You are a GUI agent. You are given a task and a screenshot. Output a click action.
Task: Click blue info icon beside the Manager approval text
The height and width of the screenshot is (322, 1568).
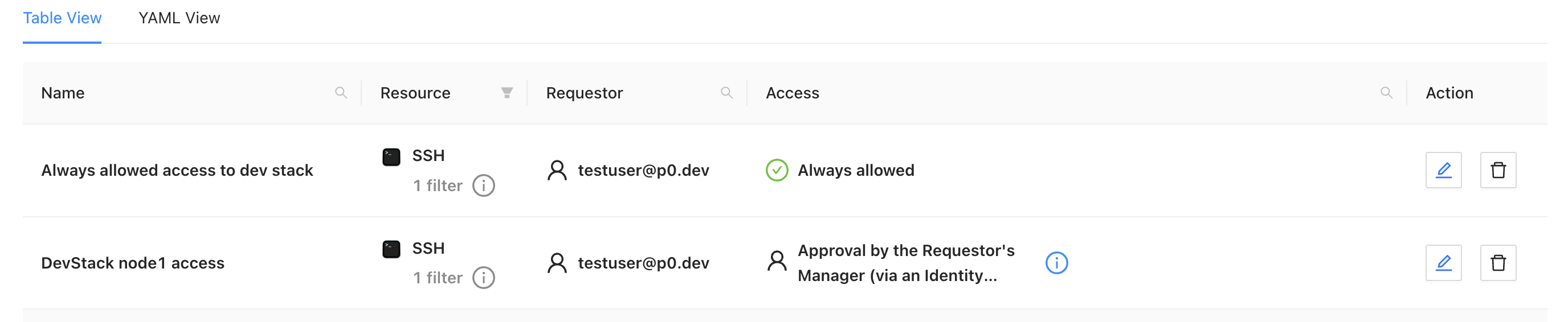click(x=1056, y=263)
